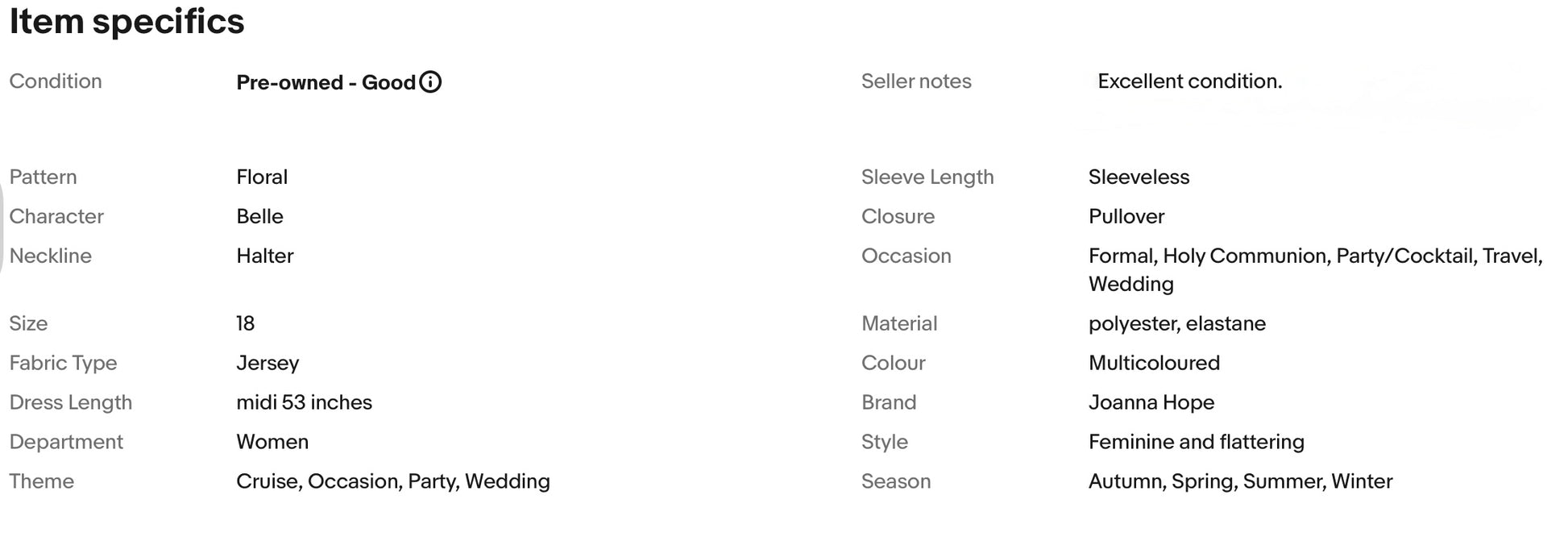This screenshot has height=541, width=1568.
Task: Select the Jersey fabric type value
Action: tap(268, 364)
